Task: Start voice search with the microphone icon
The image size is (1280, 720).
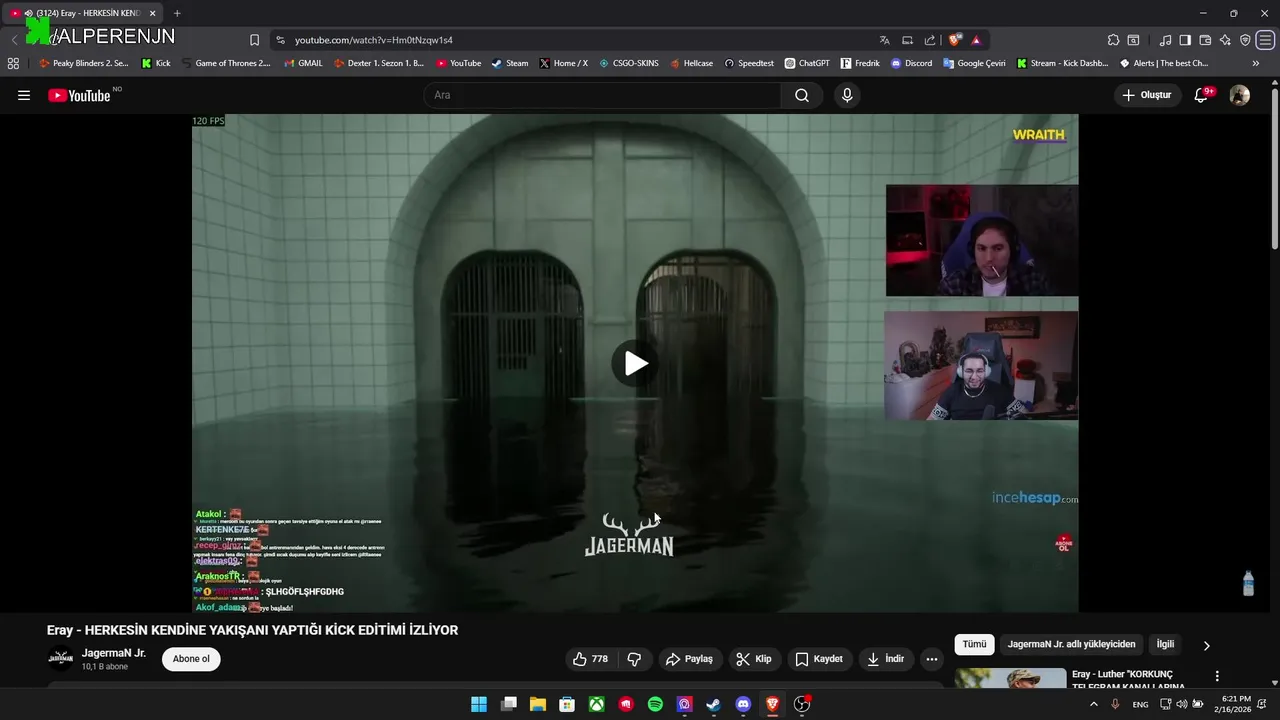Action: tap(847, 95)
